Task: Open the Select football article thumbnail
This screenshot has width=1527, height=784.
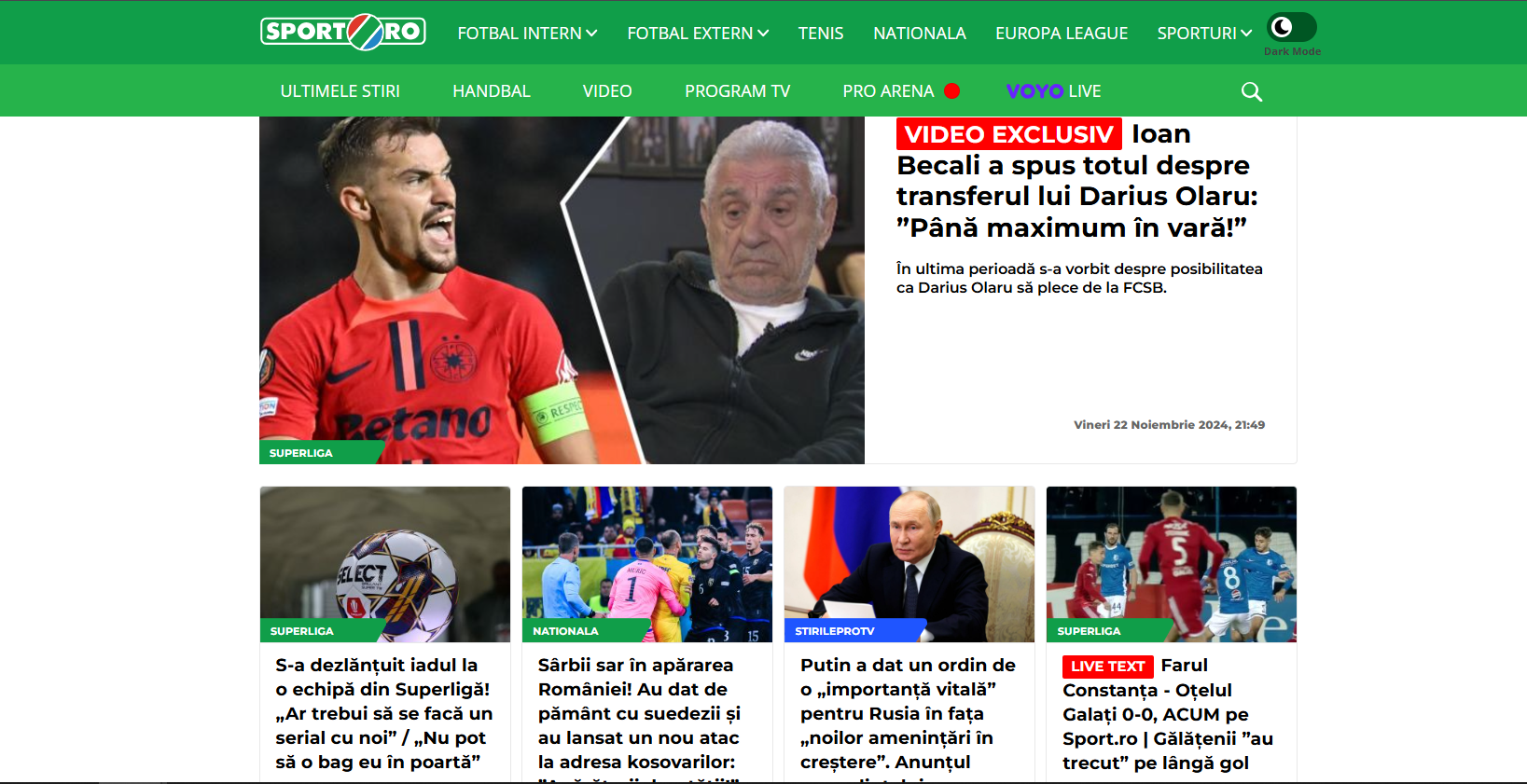Action: (x=385, y=564)
